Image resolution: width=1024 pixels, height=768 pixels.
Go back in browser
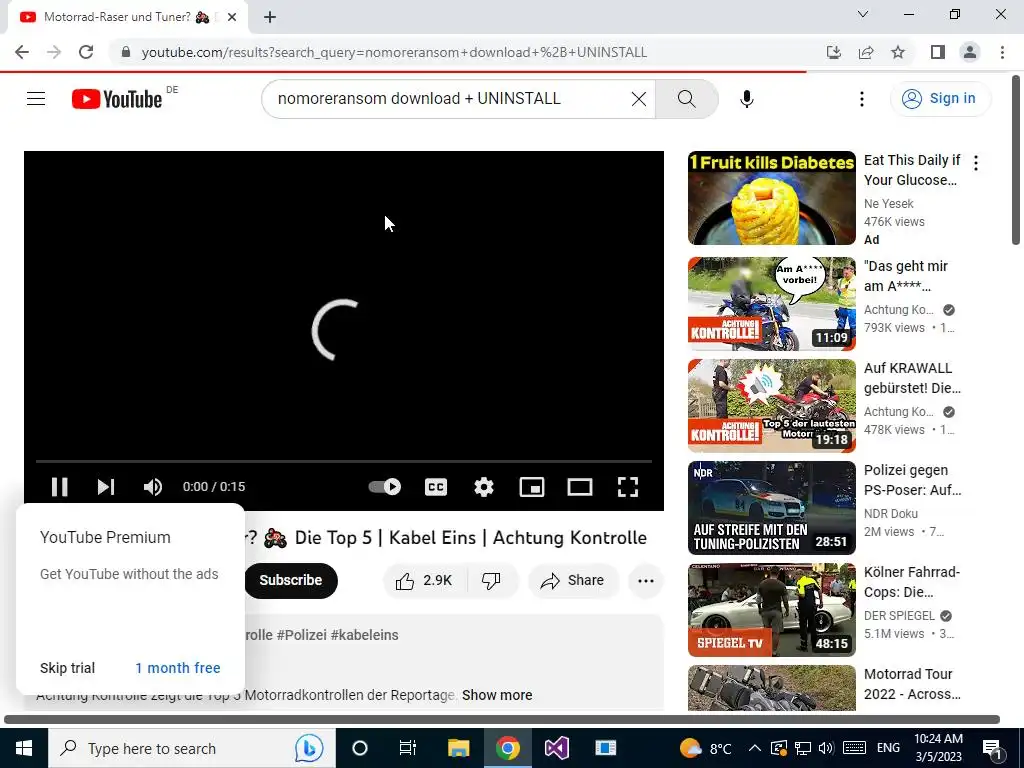[22, 52]
